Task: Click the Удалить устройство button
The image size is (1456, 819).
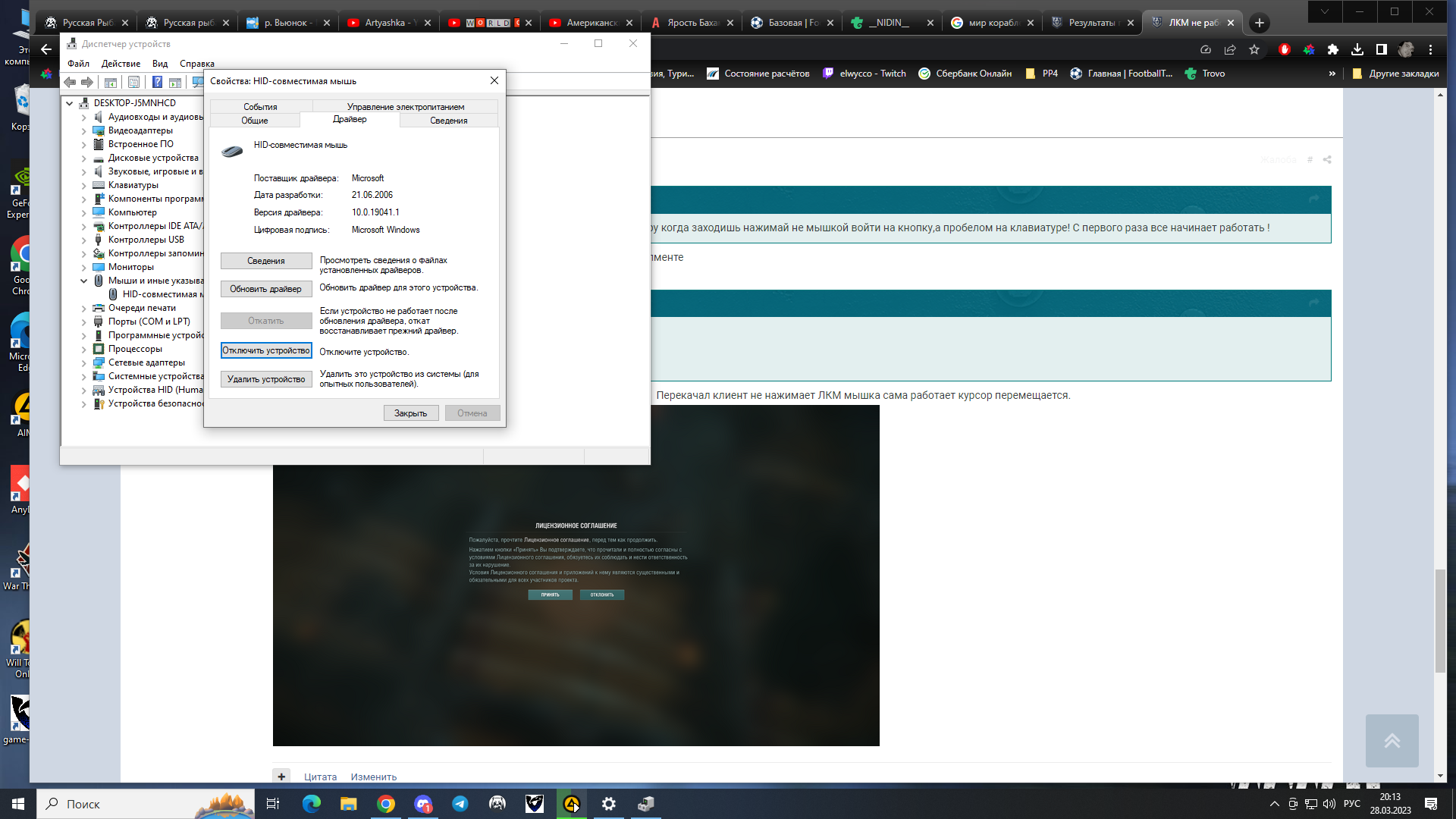Action: click(266, 379)
